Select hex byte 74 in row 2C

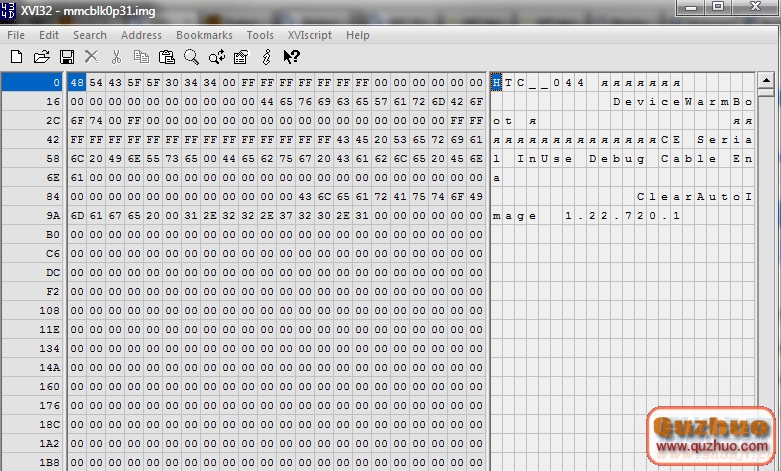coord(96,120)
